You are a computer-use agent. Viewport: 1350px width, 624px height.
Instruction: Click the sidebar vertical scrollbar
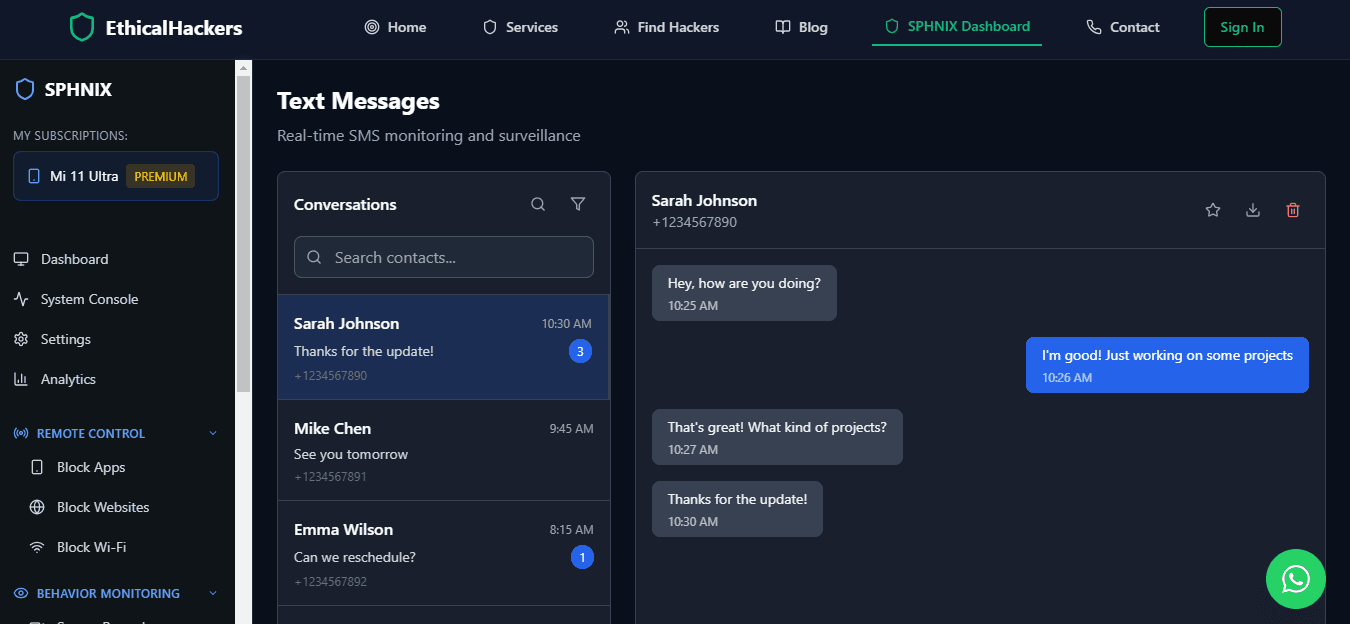(x=243, y=230)
